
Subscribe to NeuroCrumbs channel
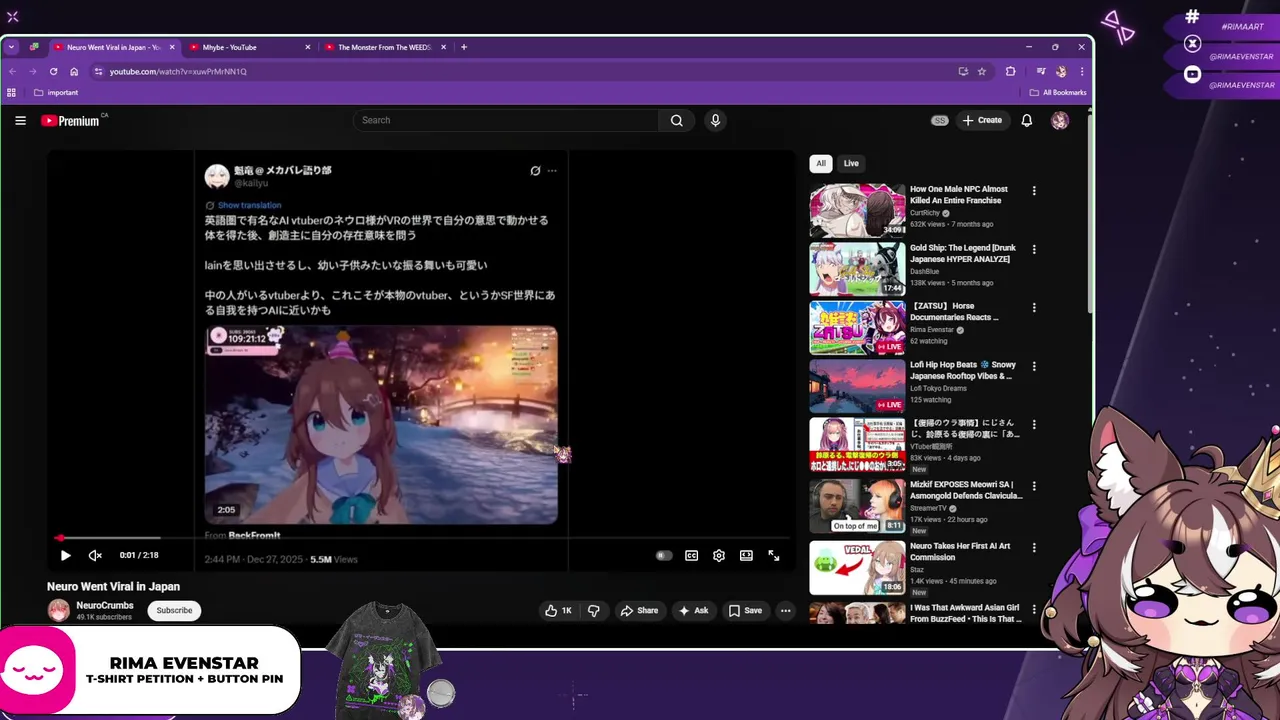coord(174,610)
